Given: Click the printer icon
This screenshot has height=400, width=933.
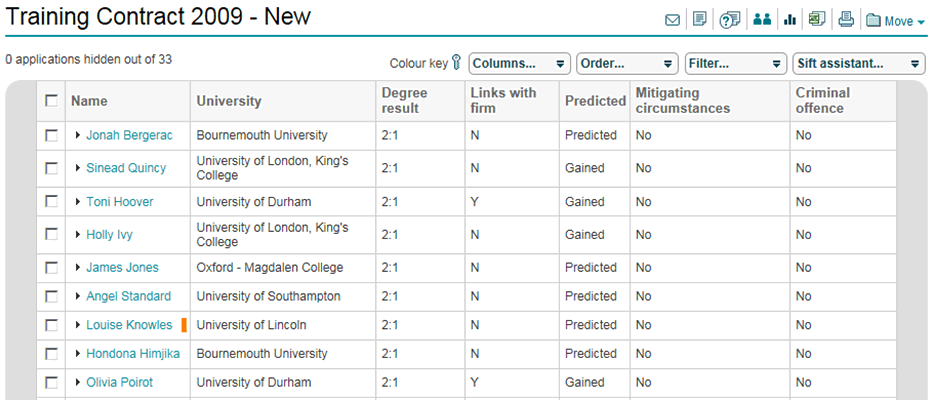Looking at the screenshot, I should [846, 20].
